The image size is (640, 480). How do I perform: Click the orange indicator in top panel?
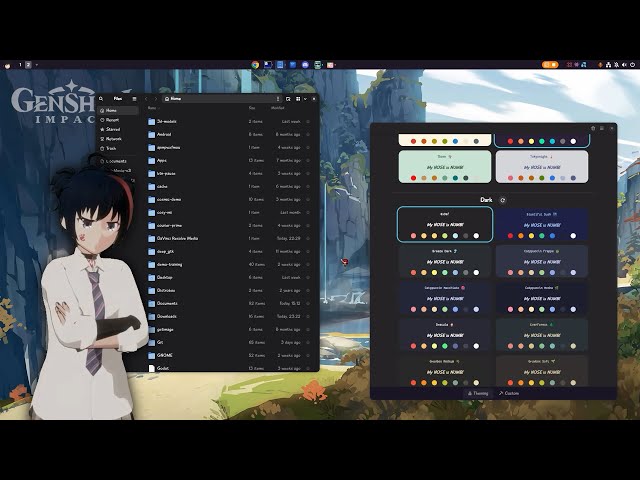(550, 64)
